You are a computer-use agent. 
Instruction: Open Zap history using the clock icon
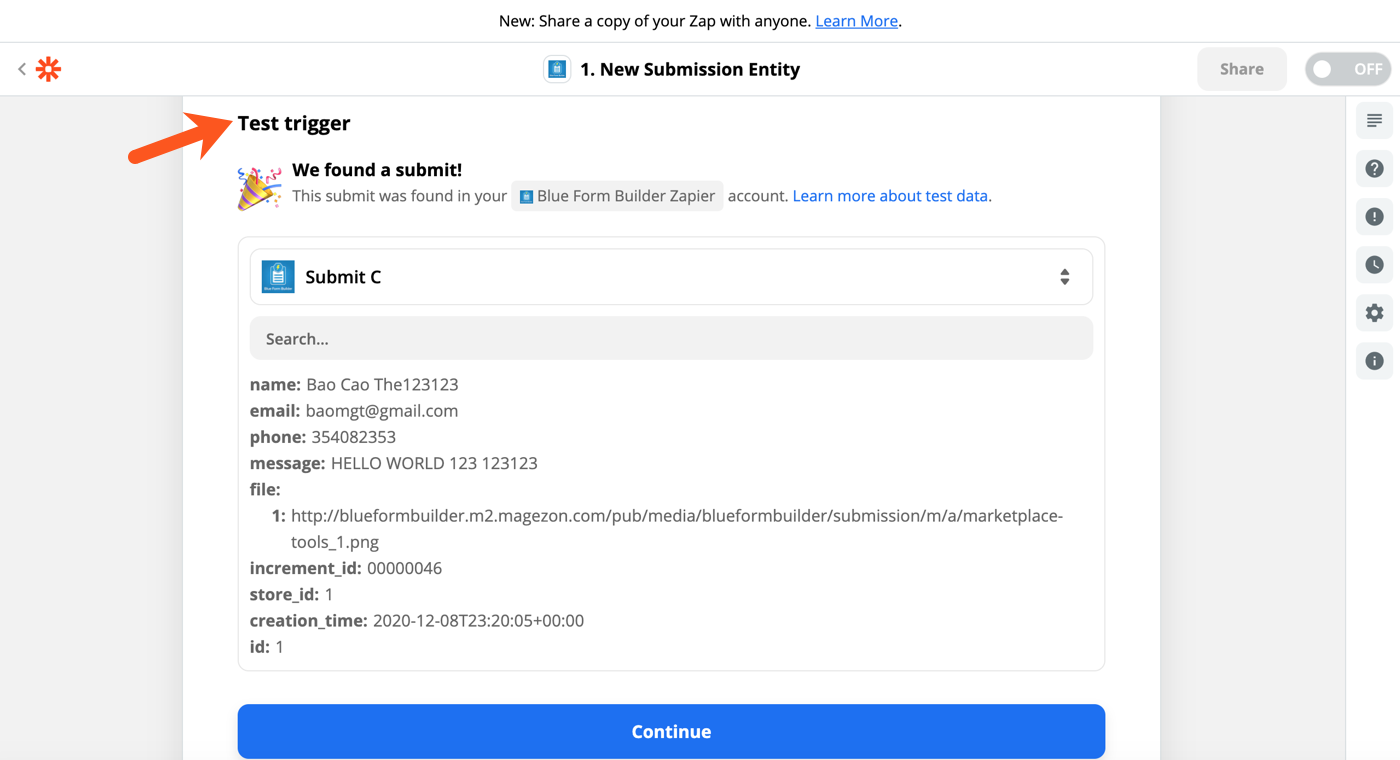click(1374, 265)
